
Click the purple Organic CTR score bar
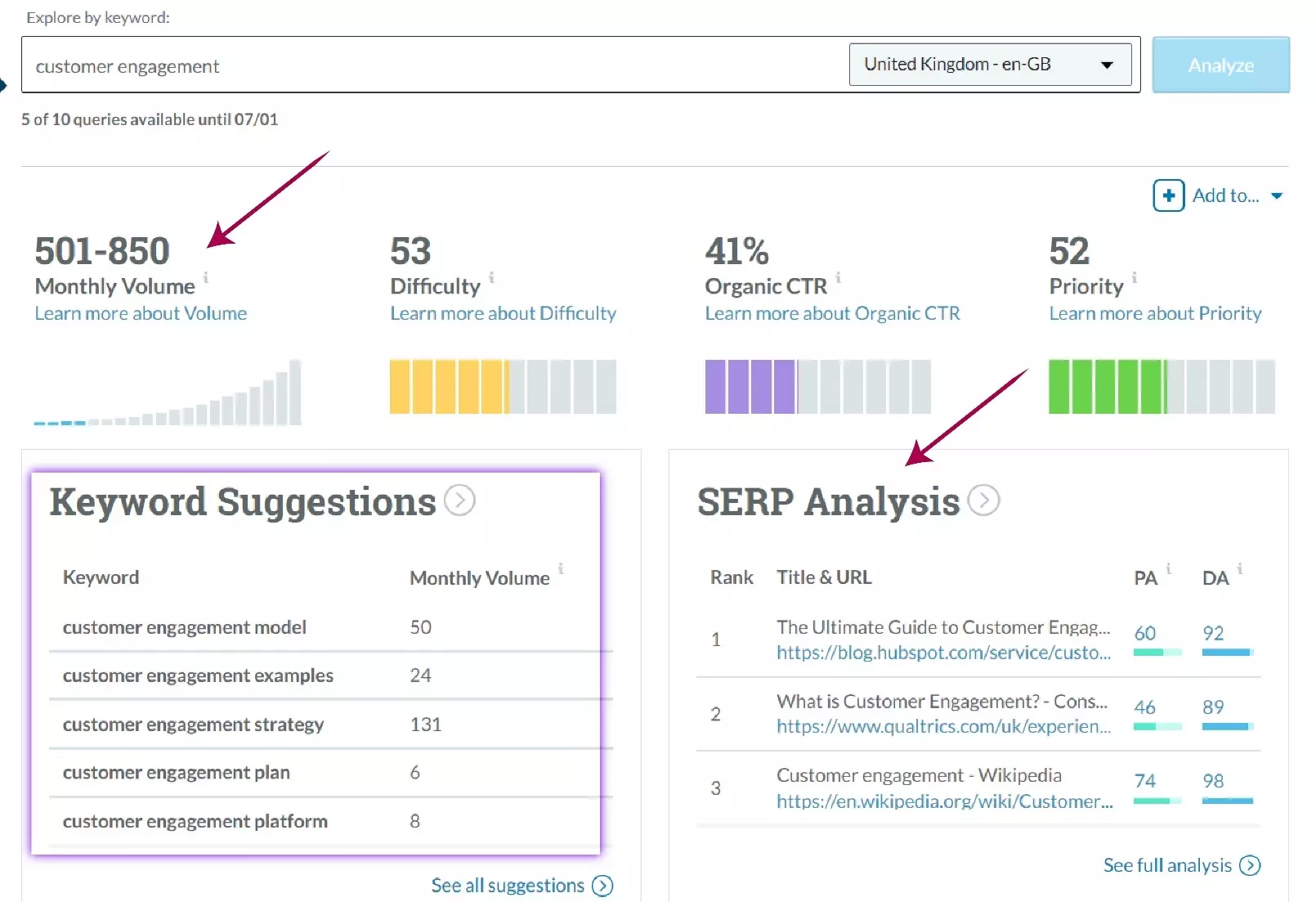tap(817, 386)
